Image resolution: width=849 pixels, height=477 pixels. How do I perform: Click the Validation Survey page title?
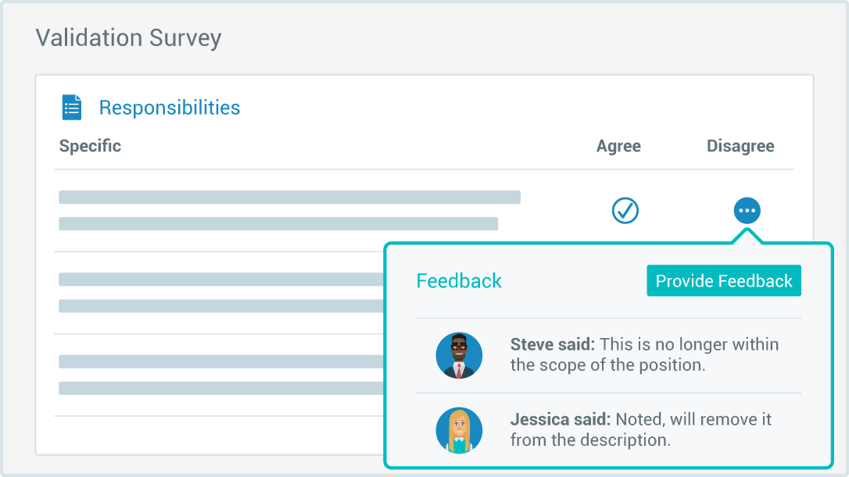tap(128, 38)
